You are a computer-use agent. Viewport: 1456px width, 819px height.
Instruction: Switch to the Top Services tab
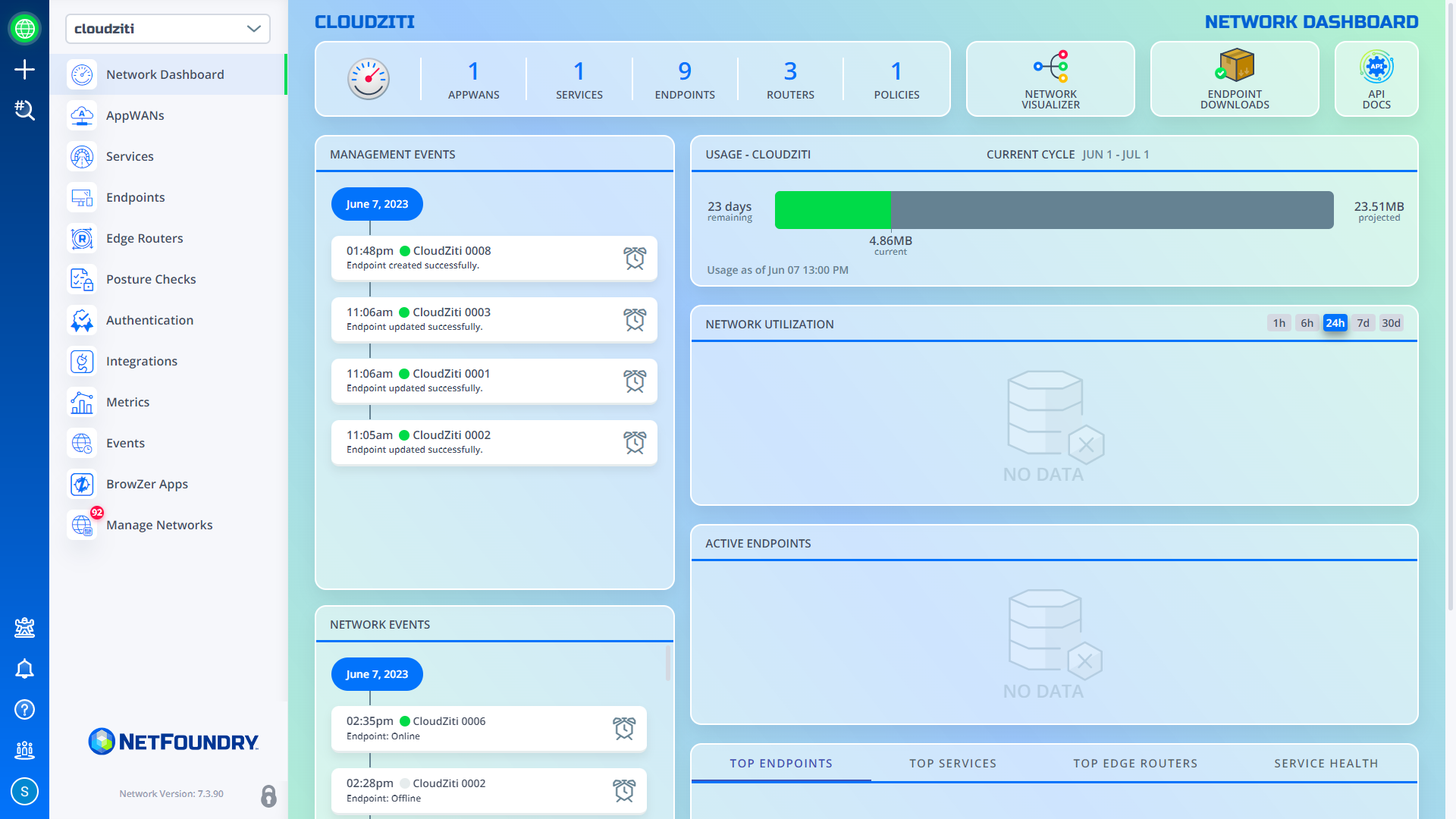coord(953,764)
